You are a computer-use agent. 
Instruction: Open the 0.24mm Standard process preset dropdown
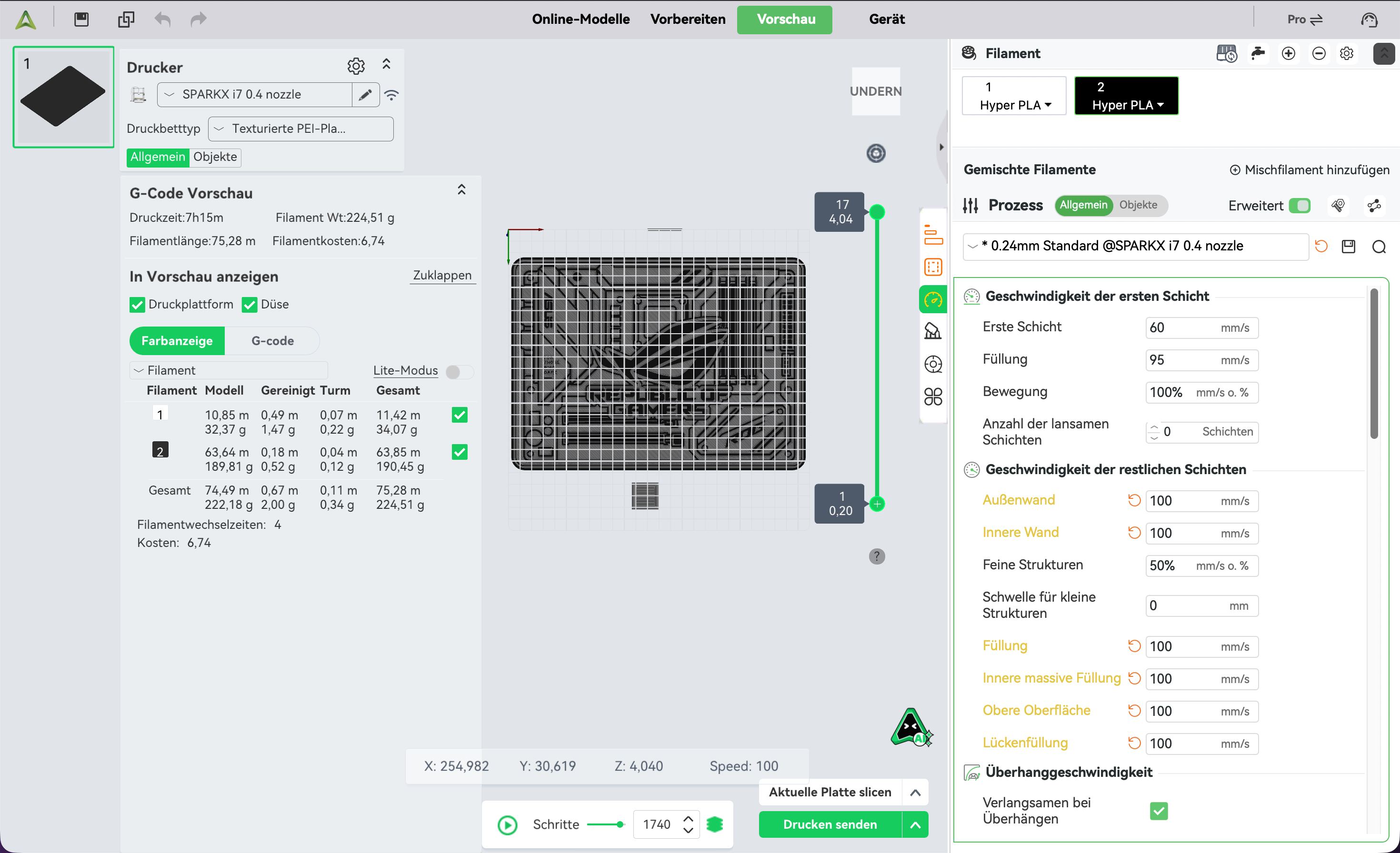(x=1136, y=246)
